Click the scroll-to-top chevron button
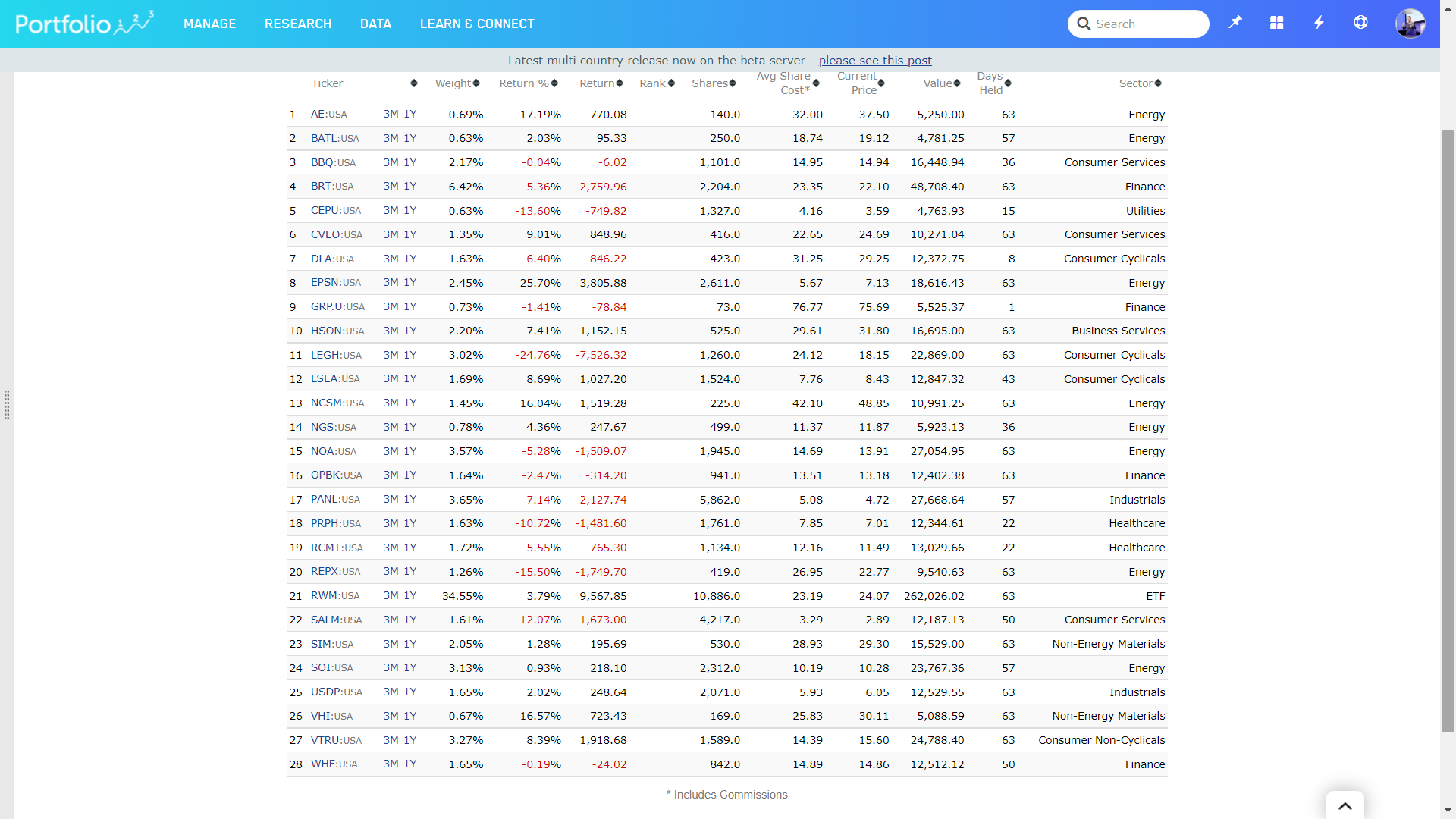 point(1345,805)
